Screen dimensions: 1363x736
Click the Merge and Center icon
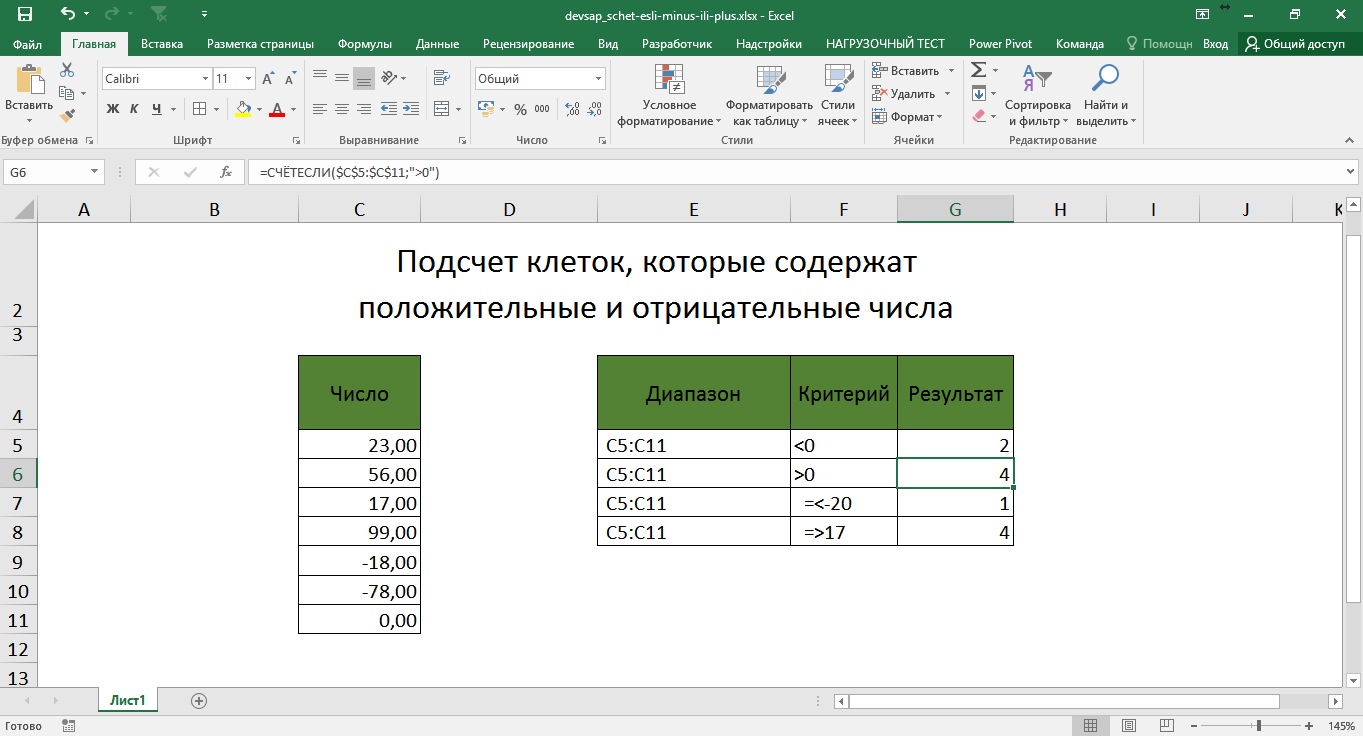pyautogui.click(x=440, y=109)
